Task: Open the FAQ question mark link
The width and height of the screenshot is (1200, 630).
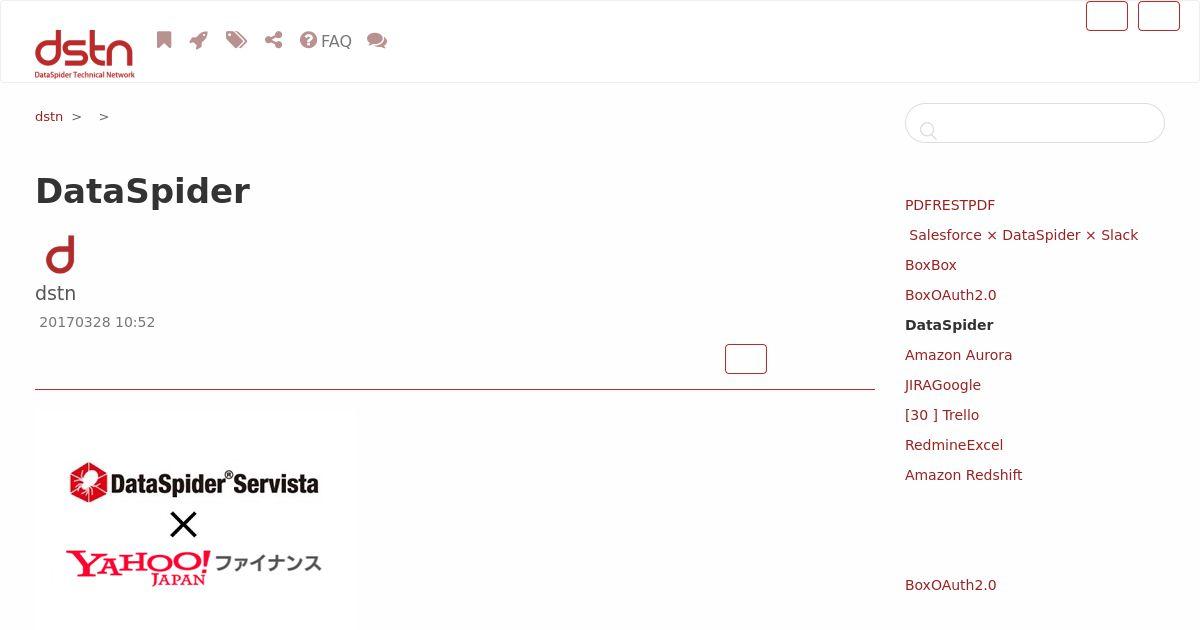Action: [x=326, y=41]
